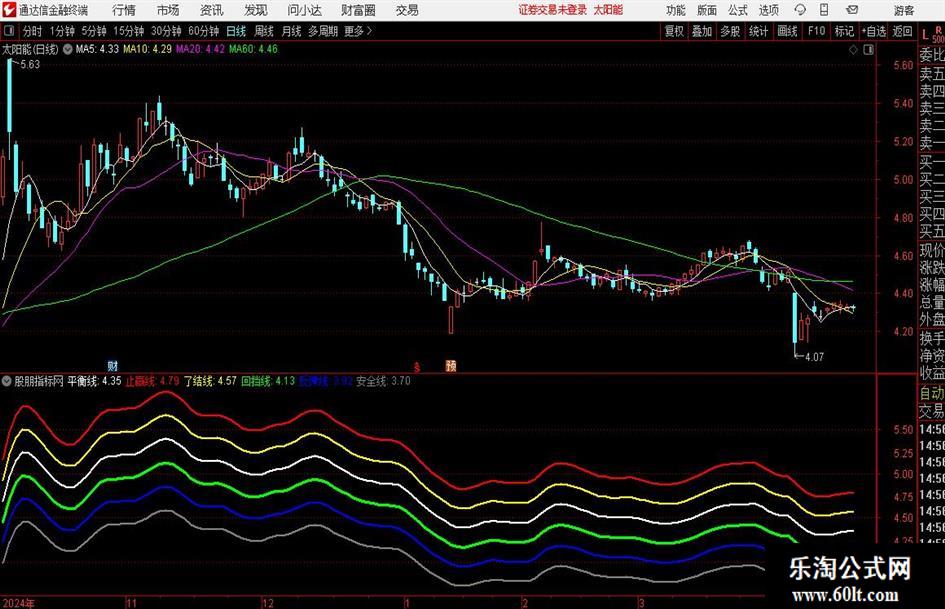Open the 选项 menu
The height and width of the screenshot is (609, 945).
(768, 10)
